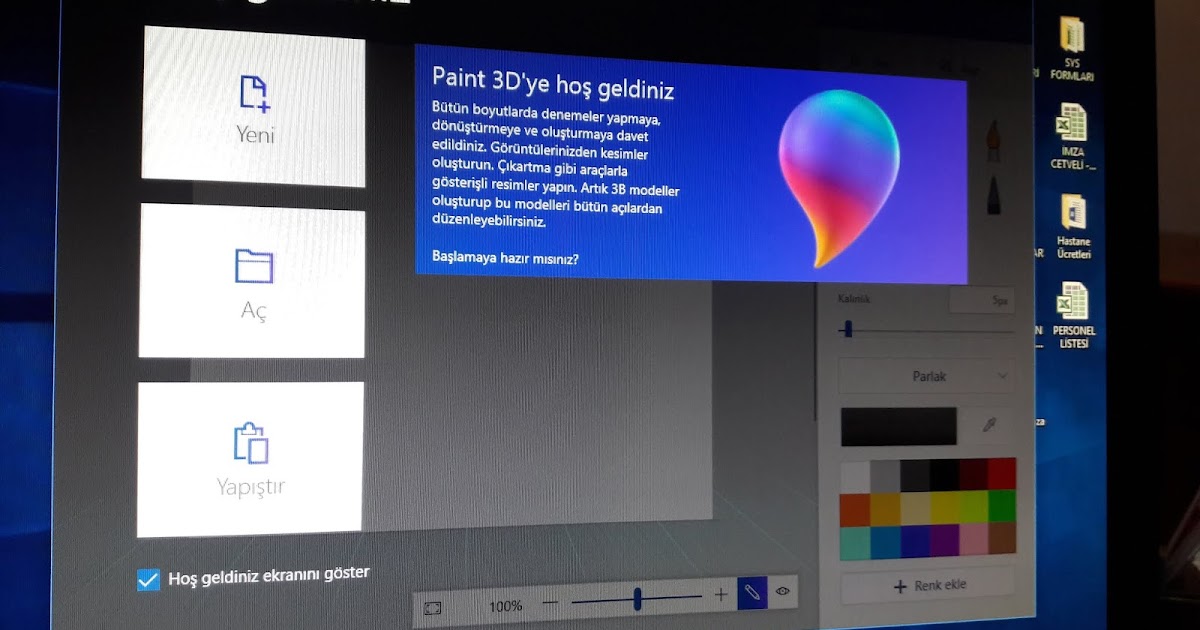1200x630 pixels.
Task: Select the brown-tipped brush in tool panel
Action: [x=994, y=140]
